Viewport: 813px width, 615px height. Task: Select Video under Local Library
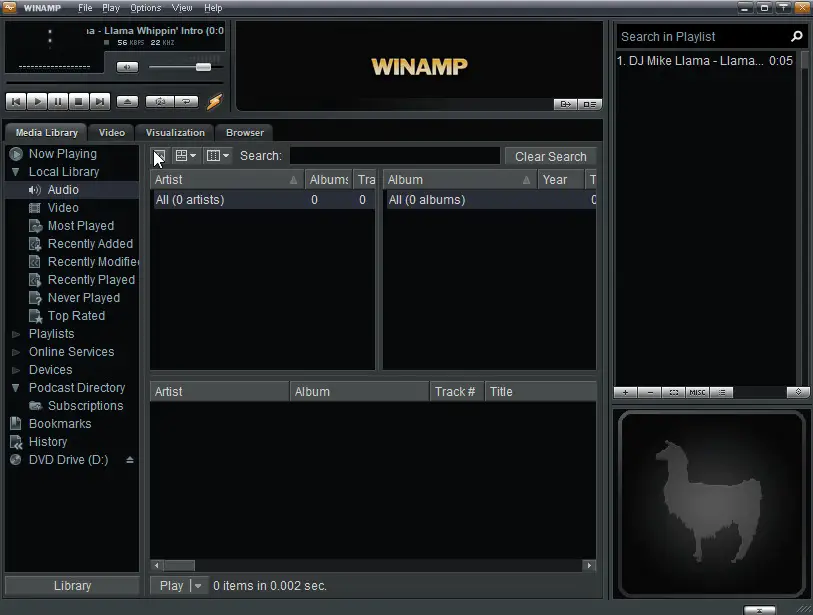point(63,208)
